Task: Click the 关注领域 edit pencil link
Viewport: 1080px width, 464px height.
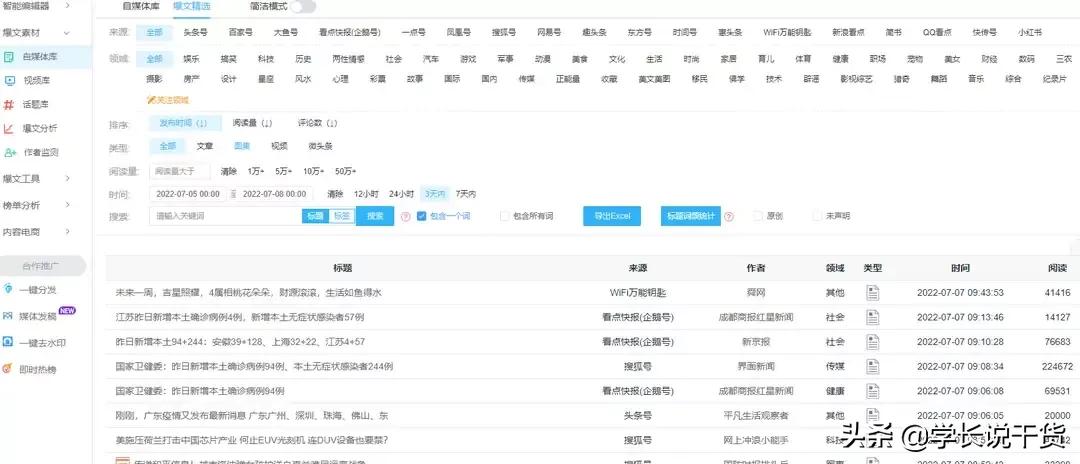Action: pos(168,101)
